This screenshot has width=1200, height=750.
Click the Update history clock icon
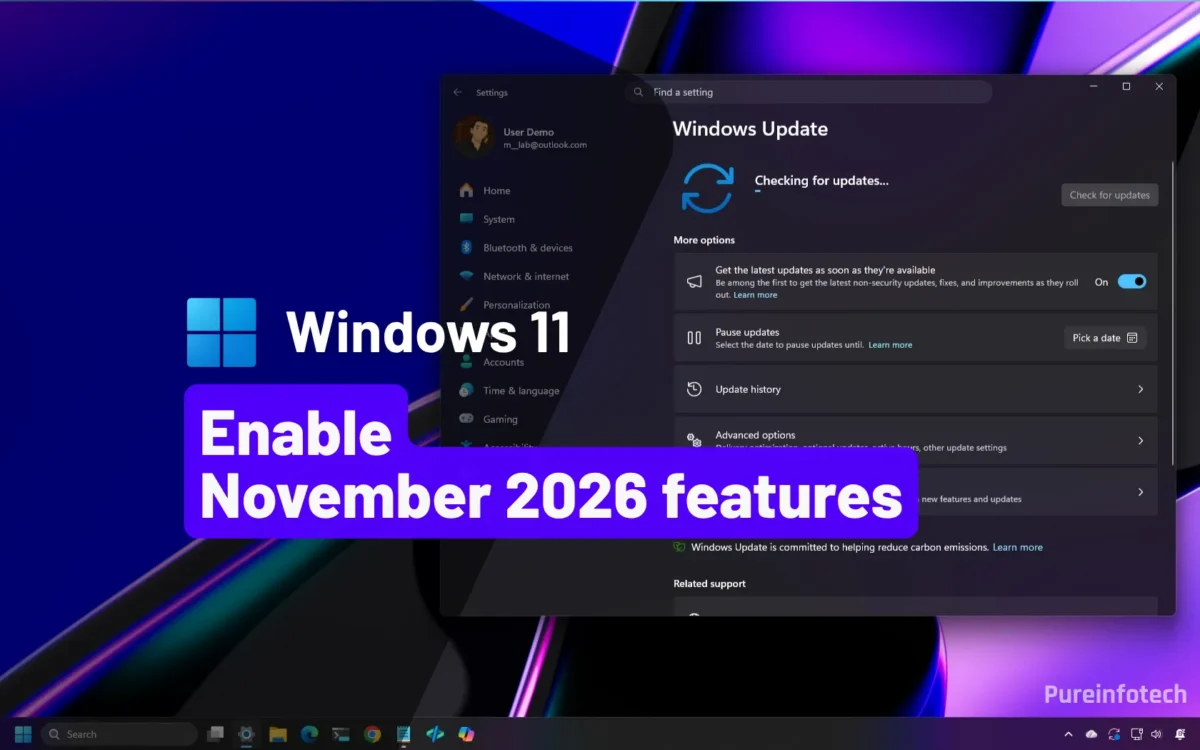694,390
